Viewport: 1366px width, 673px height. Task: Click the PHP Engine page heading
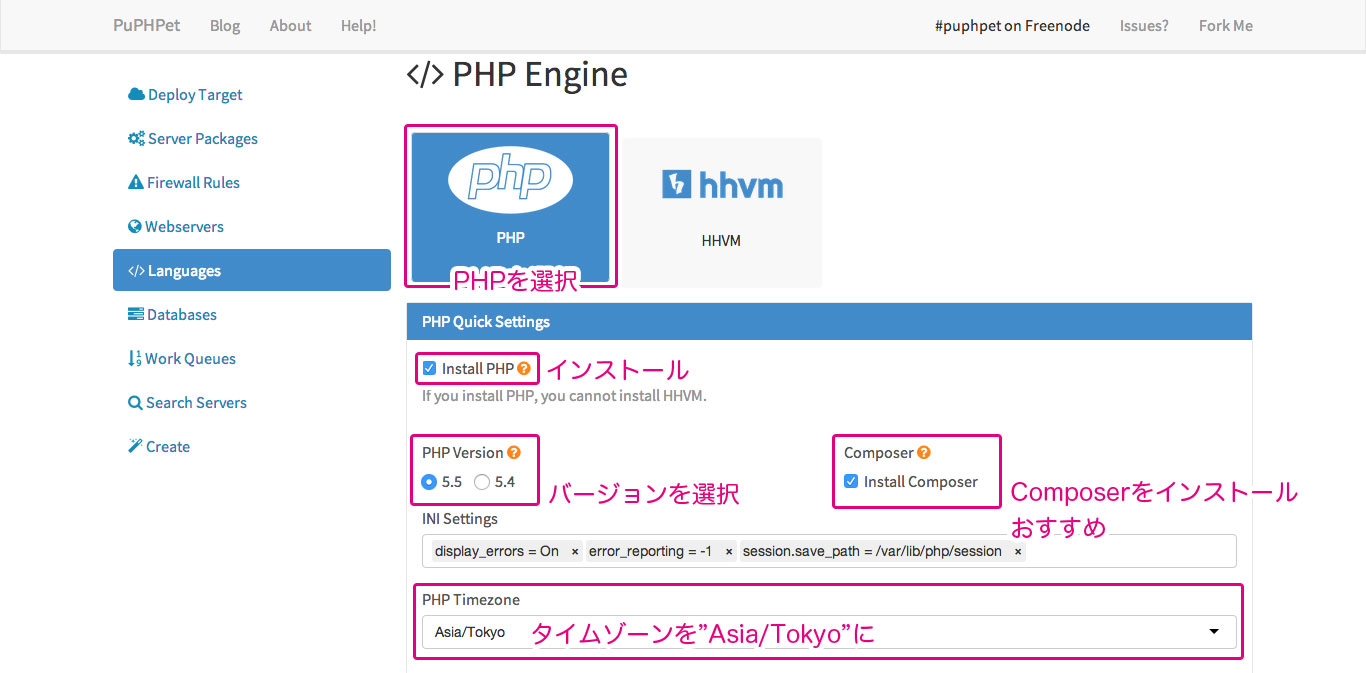coord(517,75)
